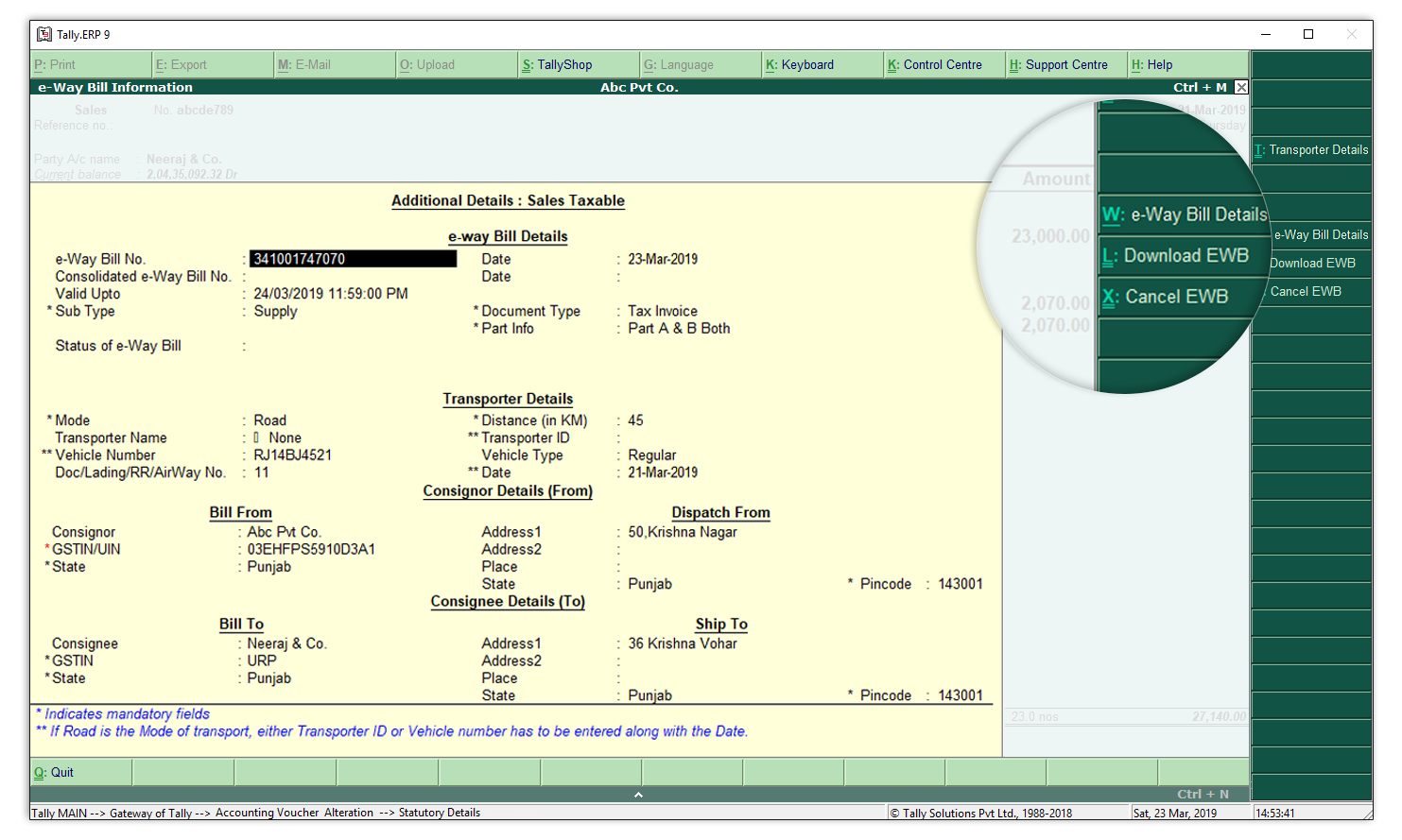The image size is (1402, 840).
Task: Click transporter Date value 21-Mar-2019
Action: [x=663, y=472]
